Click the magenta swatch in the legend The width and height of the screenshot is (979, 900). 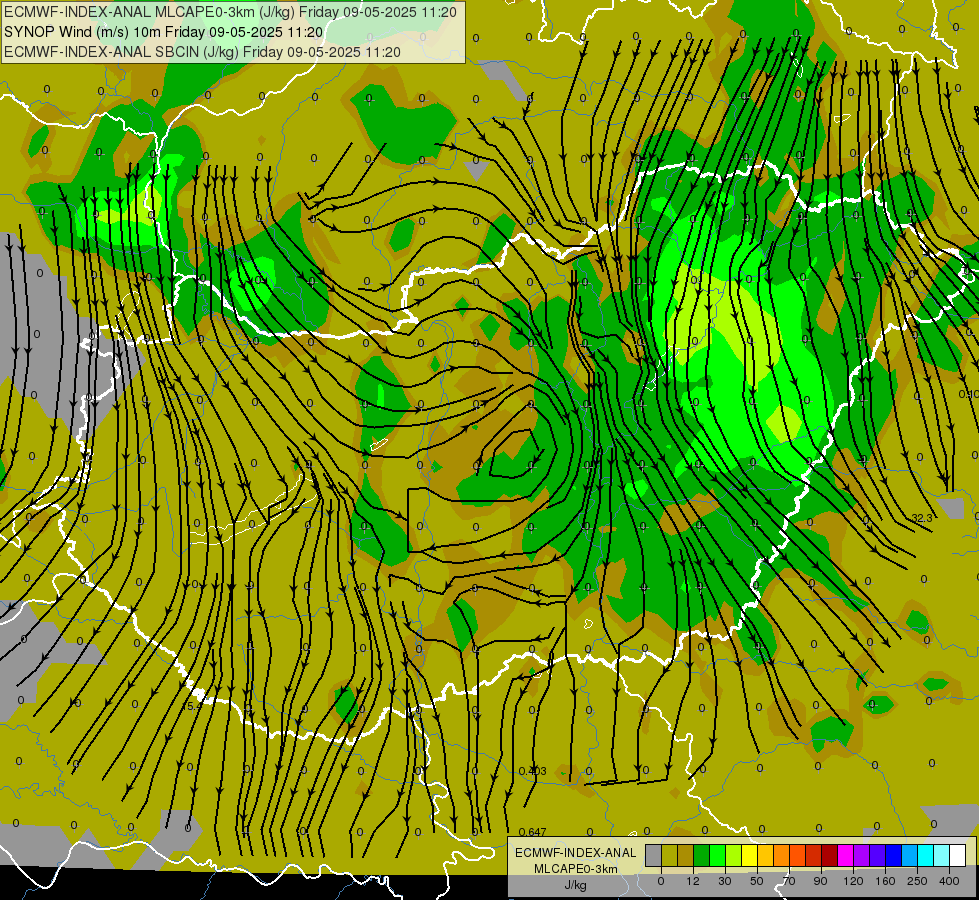point(846,856)
